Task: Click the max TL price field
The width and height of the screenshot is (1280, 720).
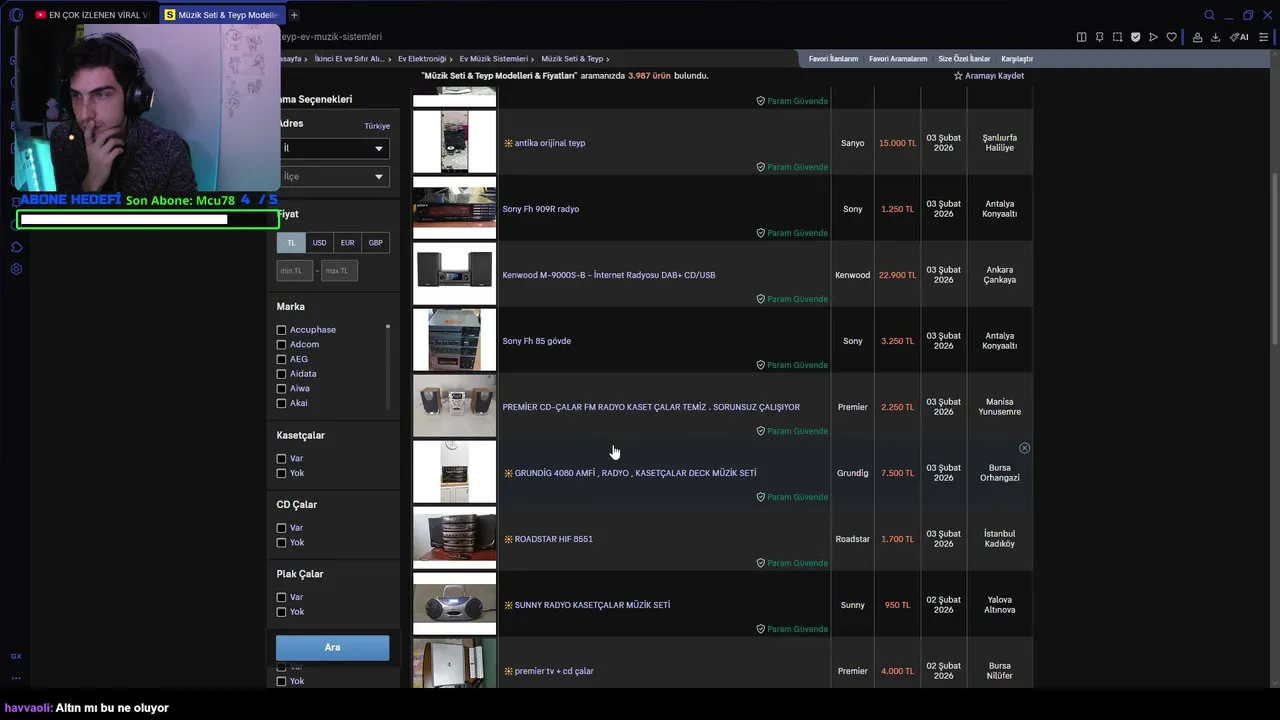Action: tap(339, 271)
